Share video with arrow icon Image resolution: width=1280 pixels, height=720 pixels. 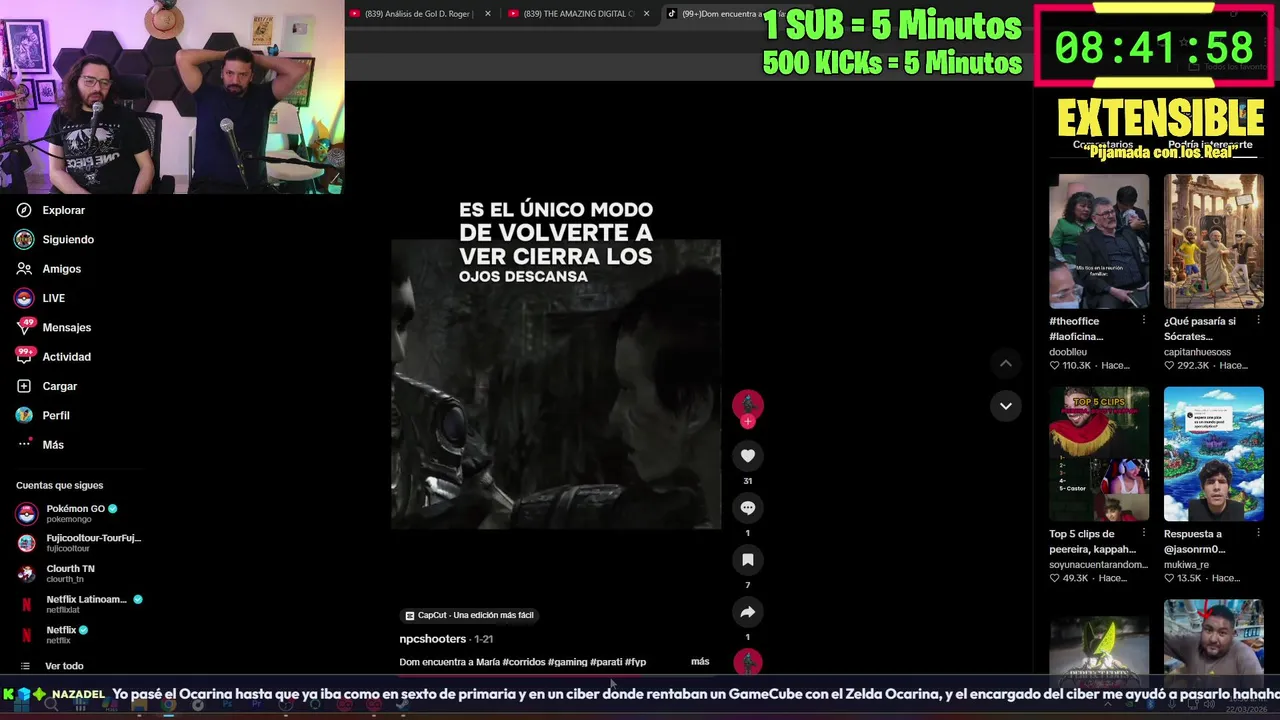pos(747,612)
